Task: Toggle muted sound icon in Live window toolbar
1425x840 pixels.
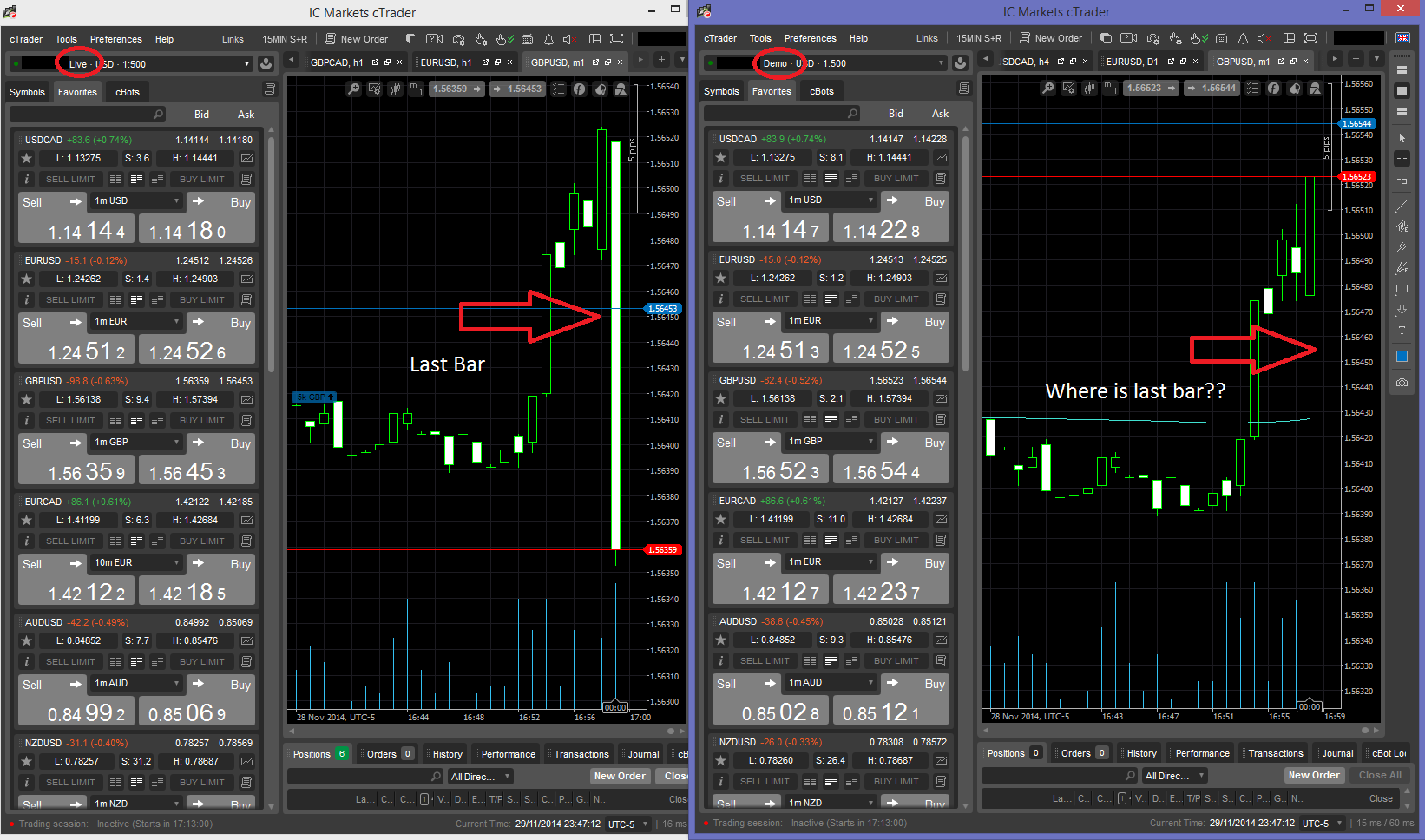Action: [x=569, y=39]
